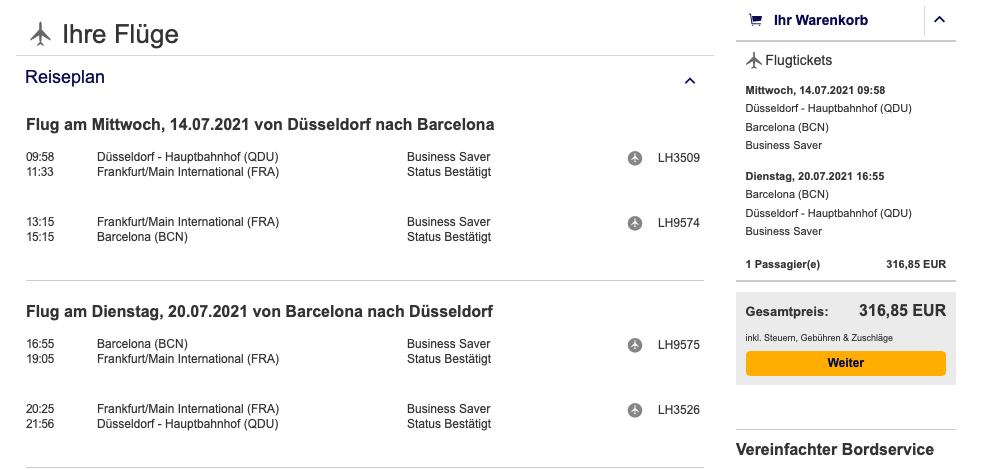Select the LH3526 flight number text
Screen dimensions: 990x470
[x=679, y=410]
